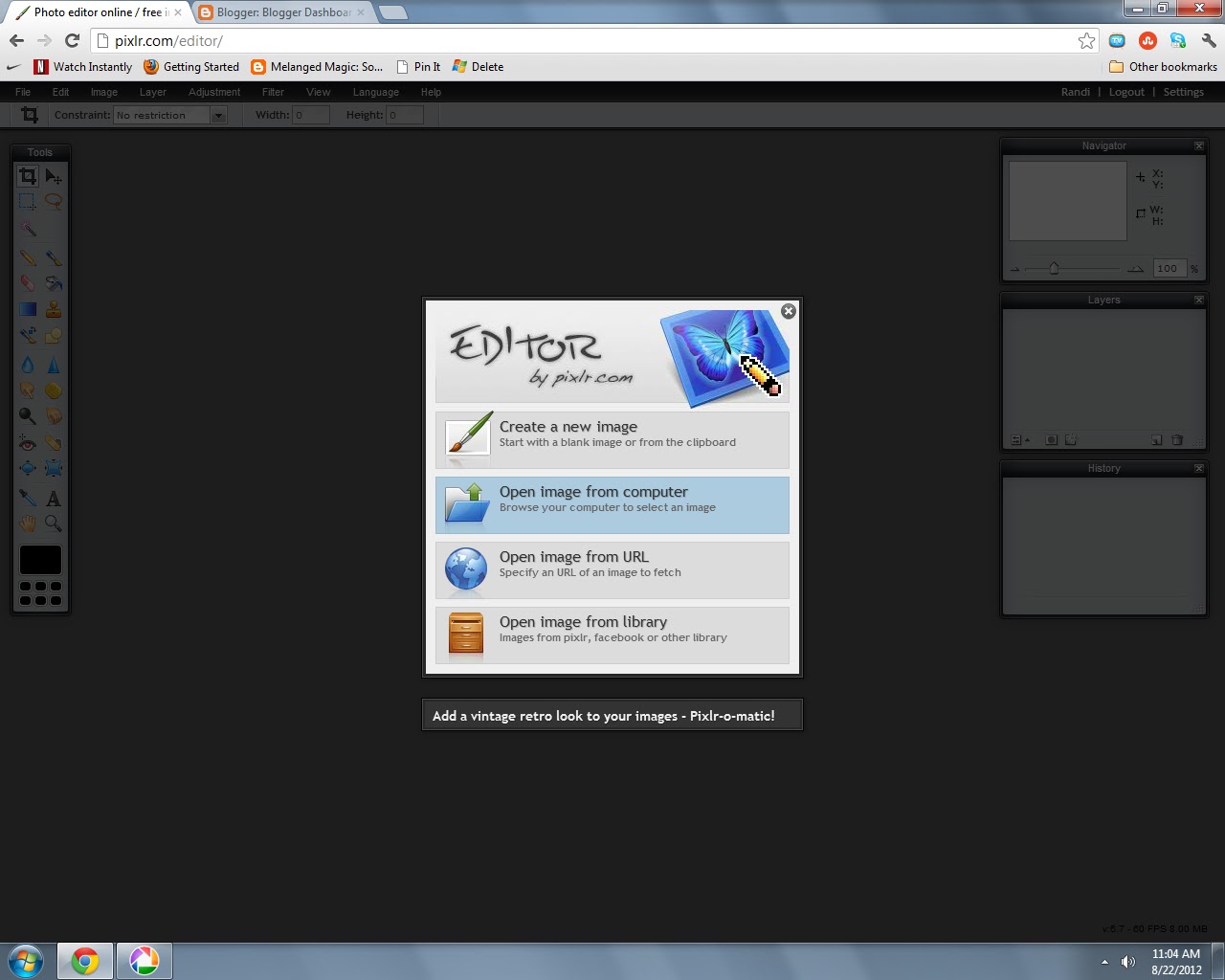The height and width of the screenshot is (980, 1225).
Task: Close the Layers panel
Action: 1199,300
